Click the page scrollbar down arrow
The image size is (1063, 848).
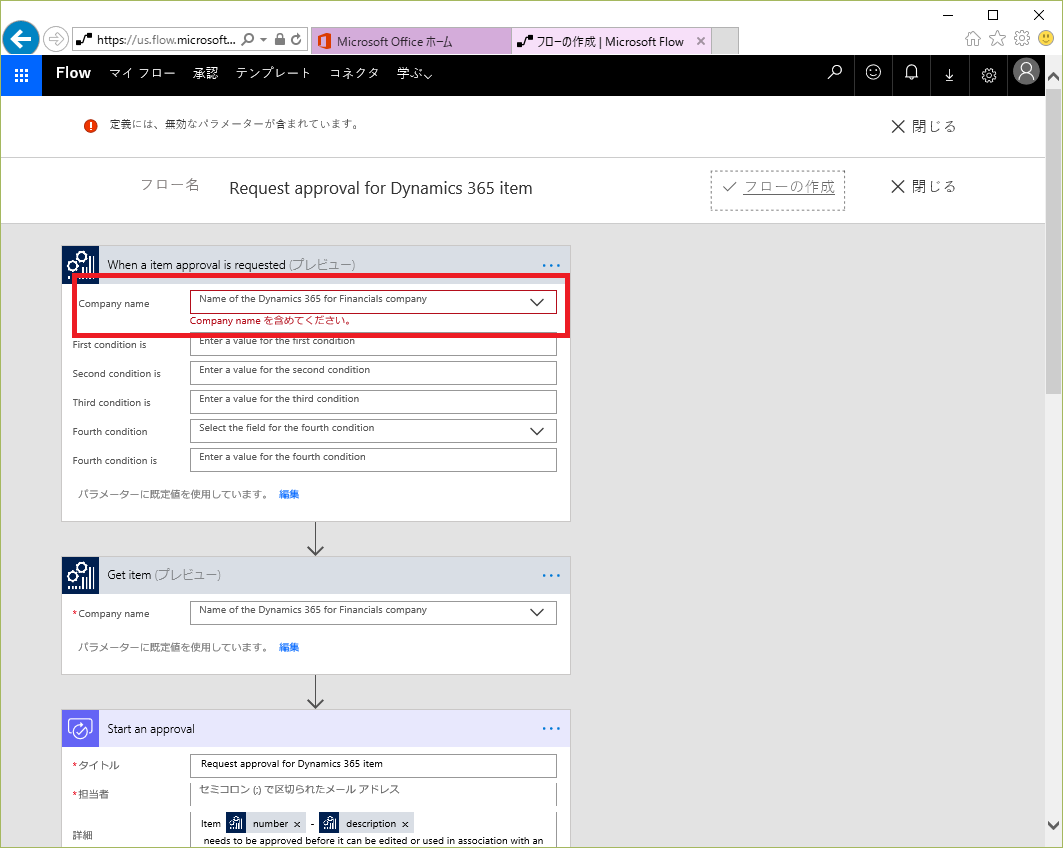pos(1054,825)
